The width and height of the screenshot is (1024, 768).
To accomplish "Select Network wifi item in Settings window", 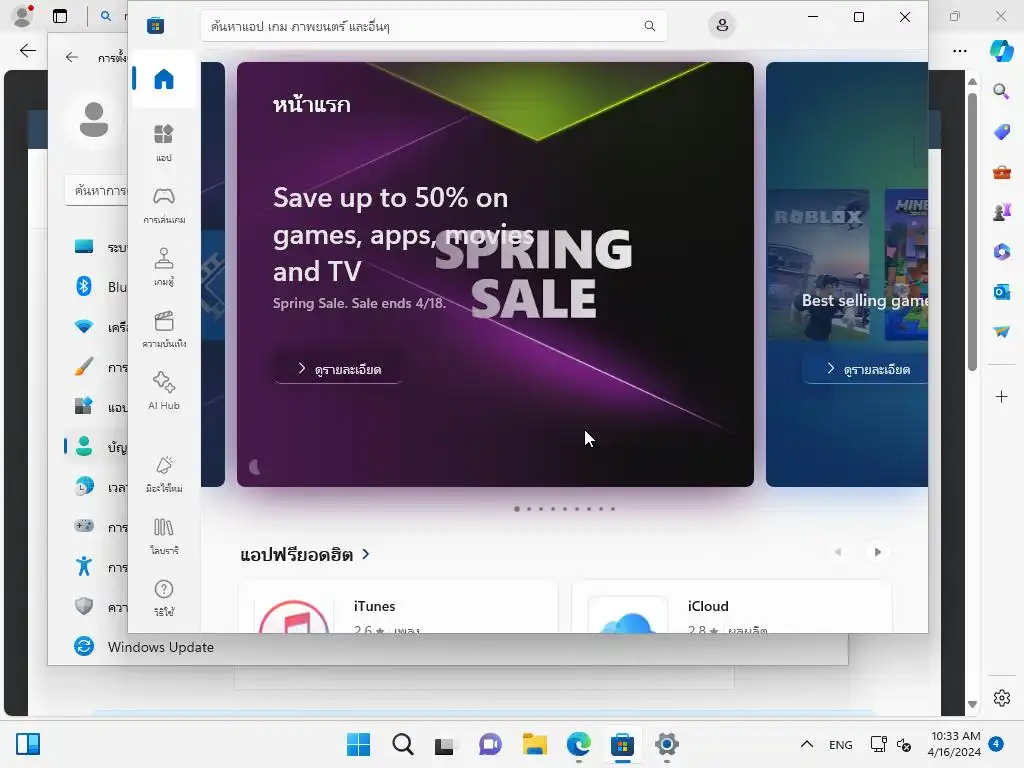I will pos(96,327).
